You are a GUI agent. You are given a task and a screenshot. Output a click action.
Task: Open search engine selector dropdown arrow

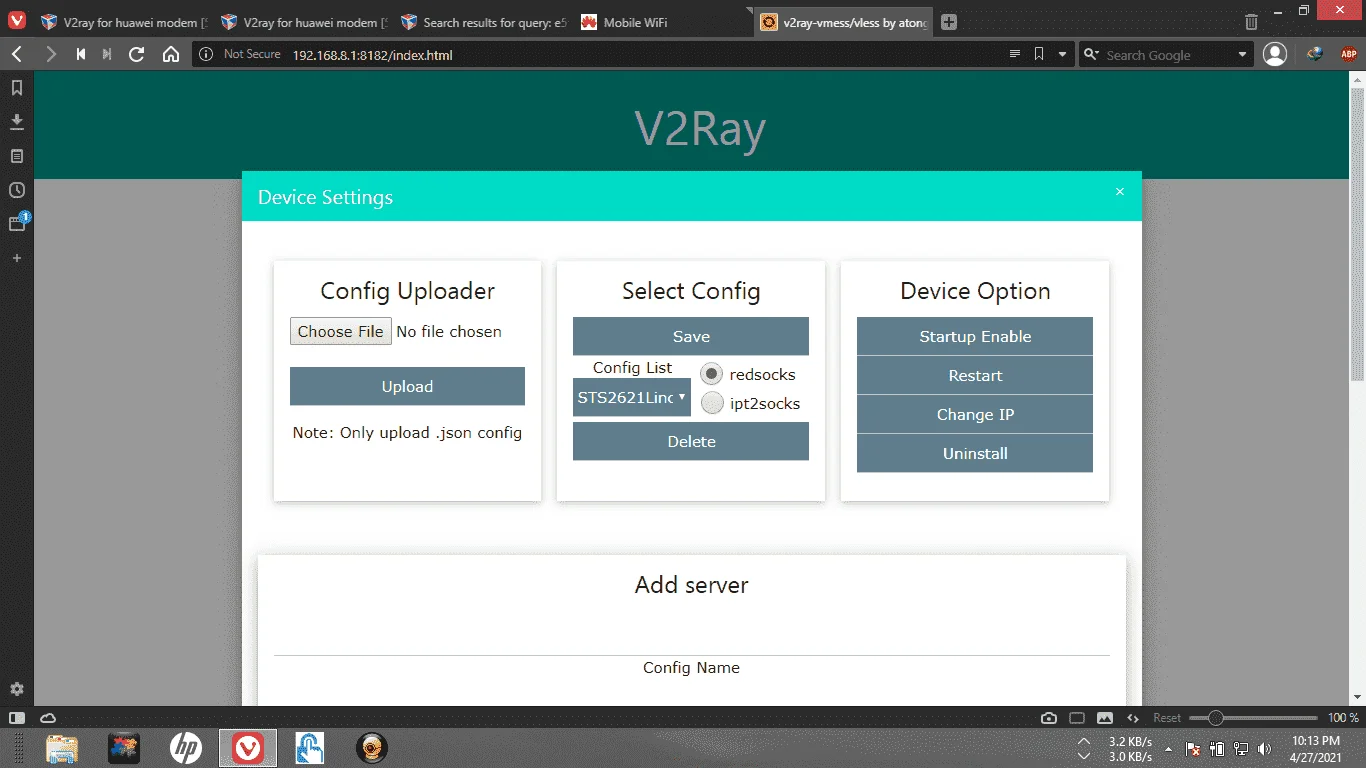tap(1243, 55)
